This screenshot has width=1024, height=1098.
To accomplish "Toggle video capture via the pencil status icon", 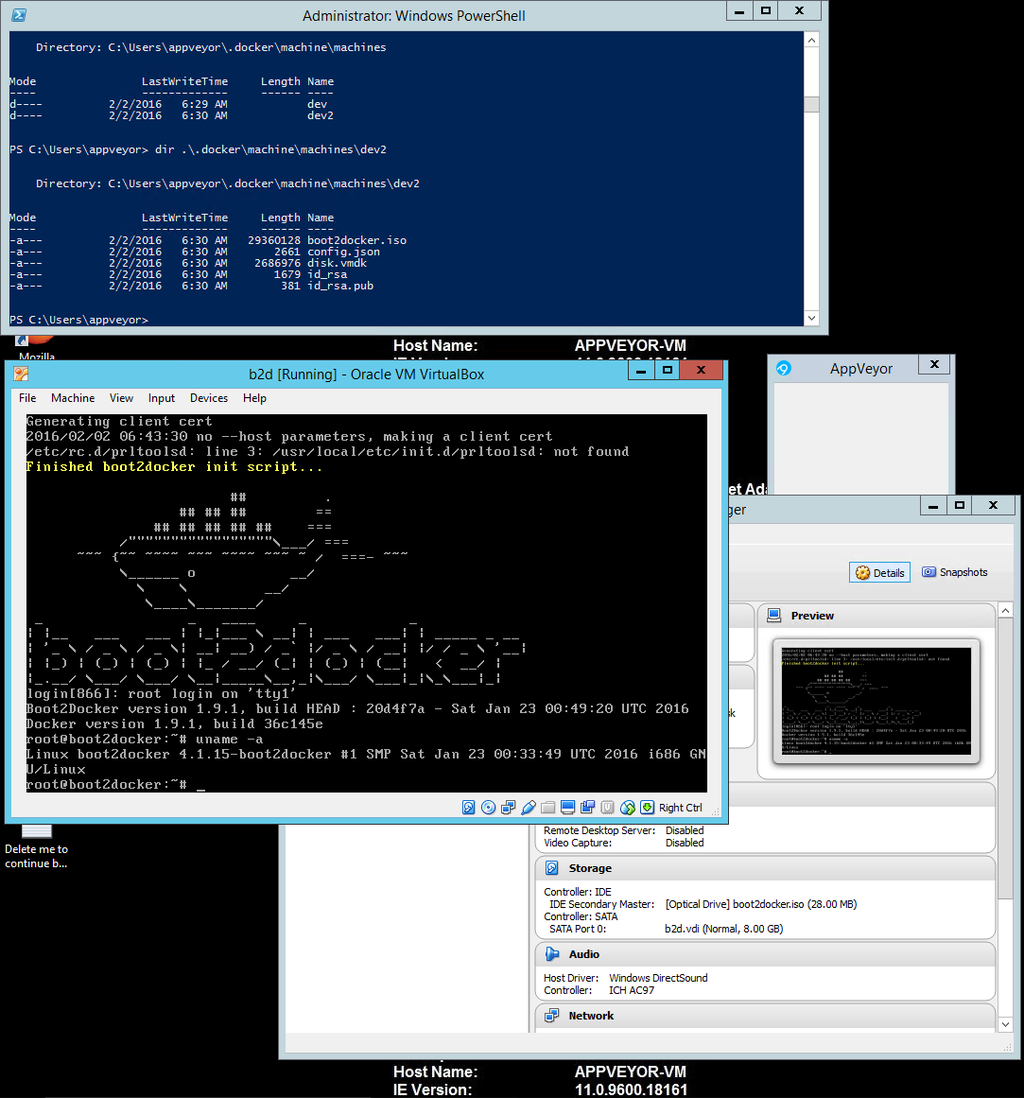I will point(528,807).
